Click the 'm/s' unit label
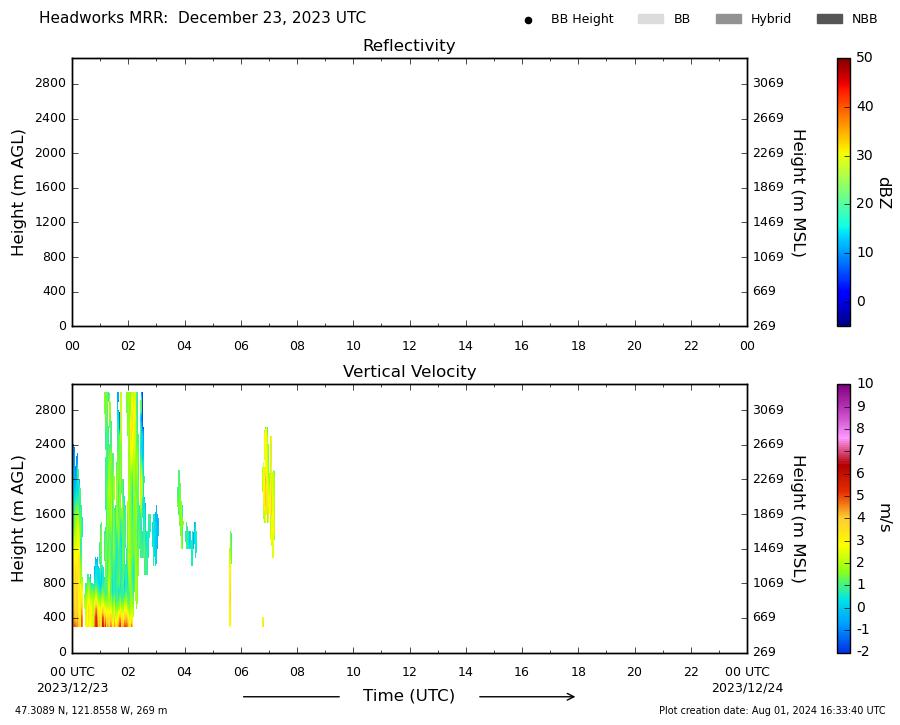The height and width of the screenshot is (725, 900). click(886, 518)
